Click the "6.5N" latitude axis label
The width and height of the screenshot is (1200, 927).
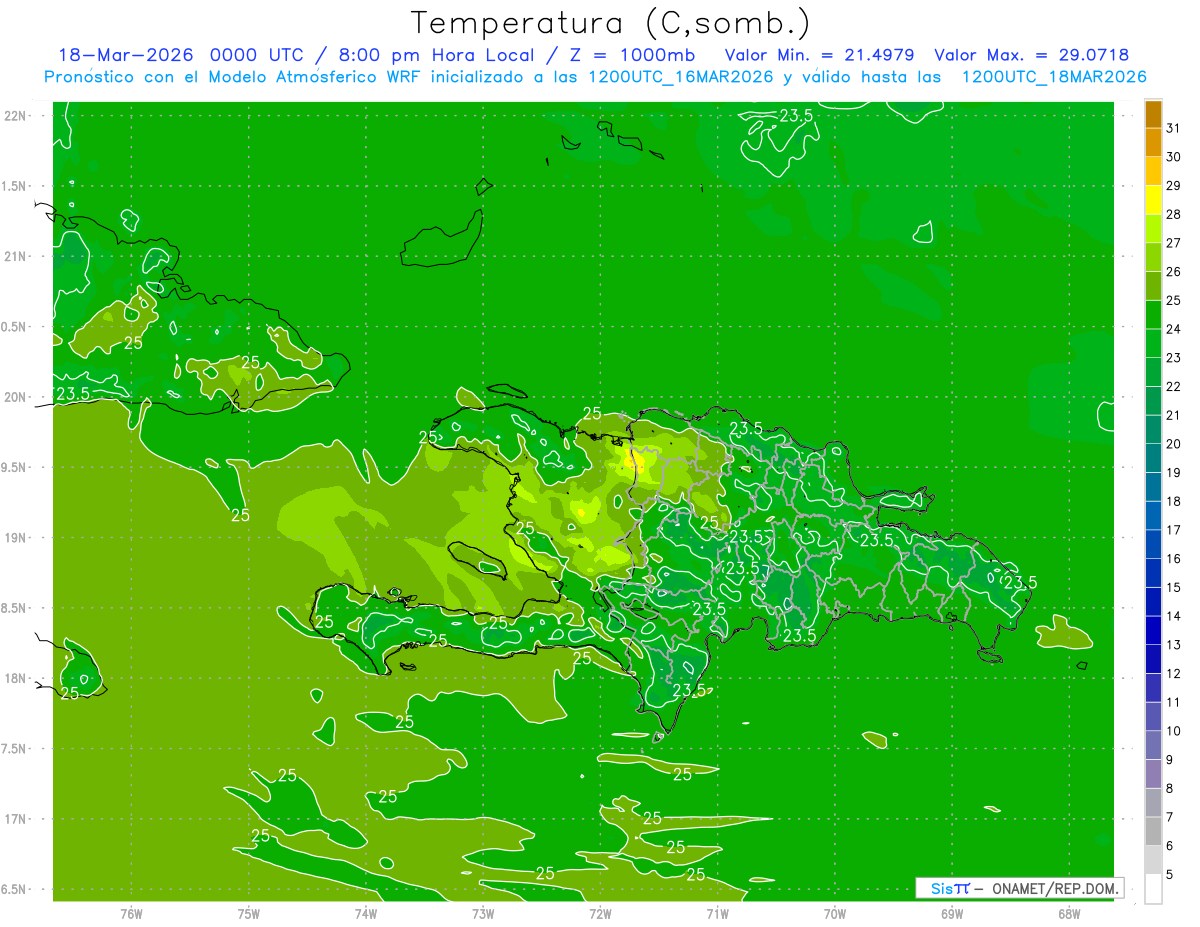tap(15, 889)
